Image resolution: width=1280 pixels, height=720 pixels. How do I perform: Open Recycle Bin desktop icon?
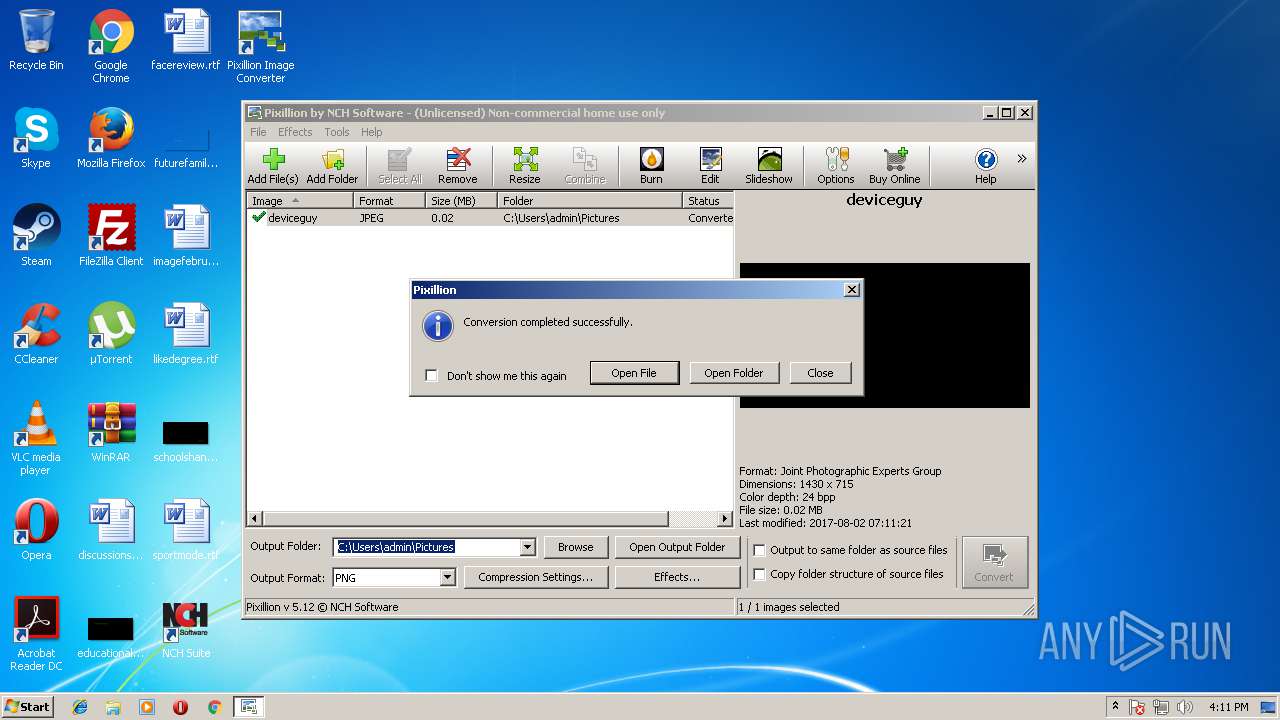click(x=36, y=41)
